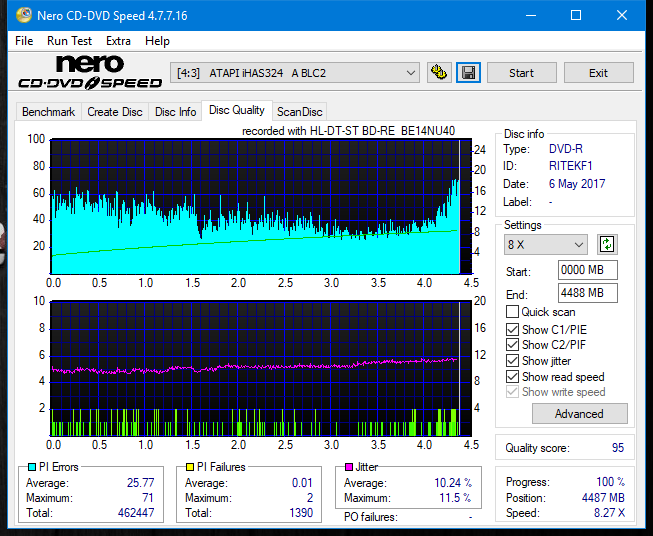Select the Disc Quality tab

tap(237, 110)
